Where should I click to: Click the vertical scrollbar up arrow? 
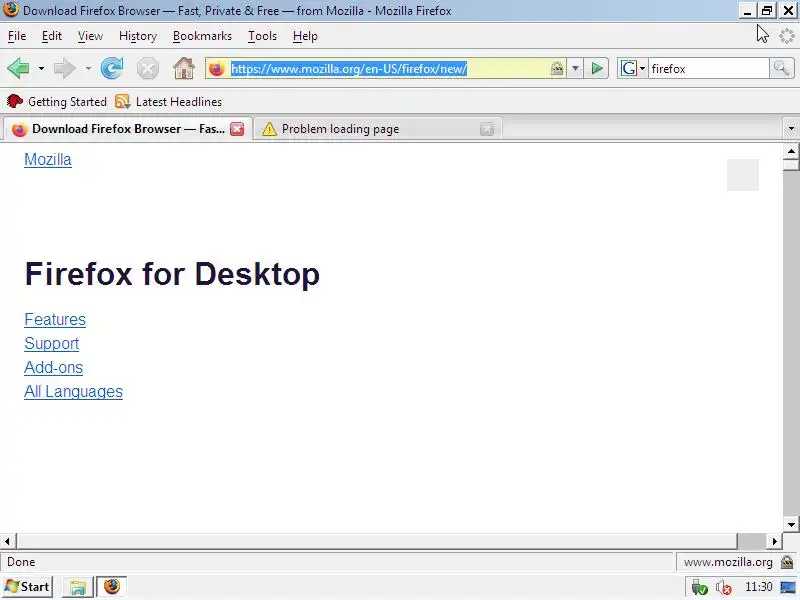tap(791, 151)
